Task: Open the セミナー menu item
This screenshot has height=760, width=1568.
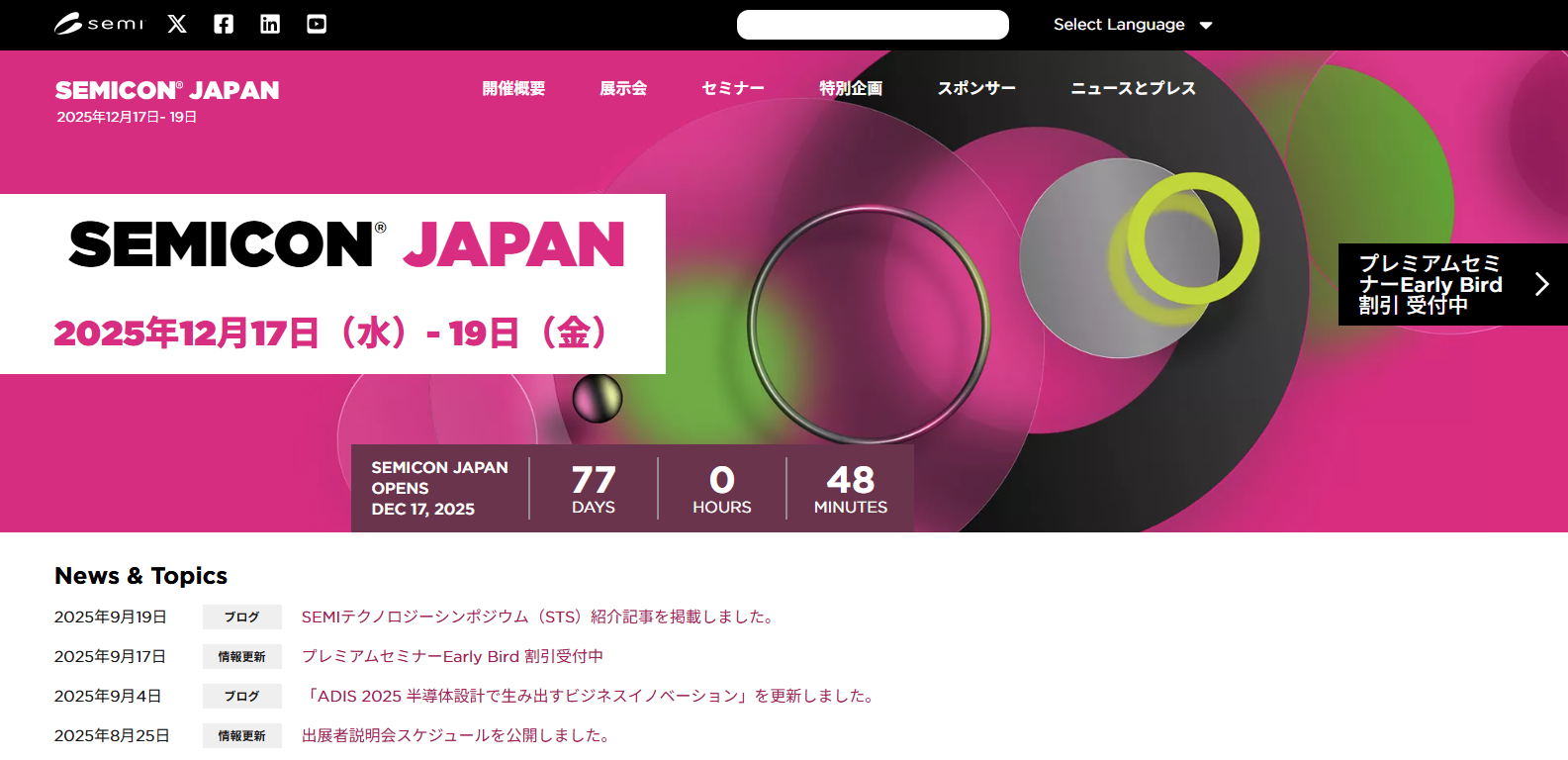Action: click(732, 88)
